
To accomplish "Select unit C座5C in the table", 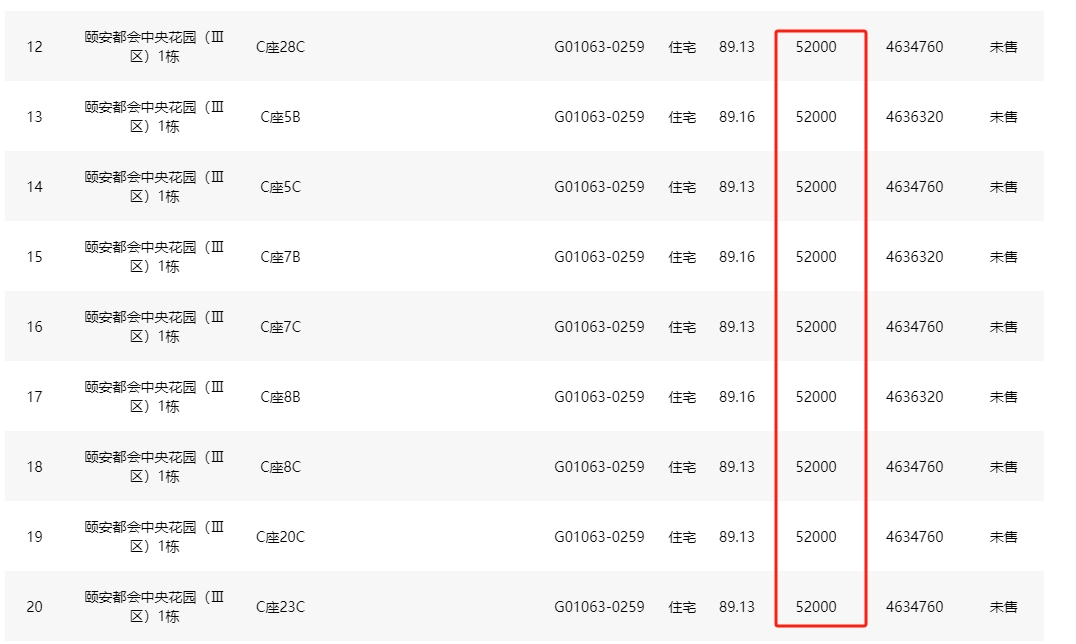I will (280, 187).
